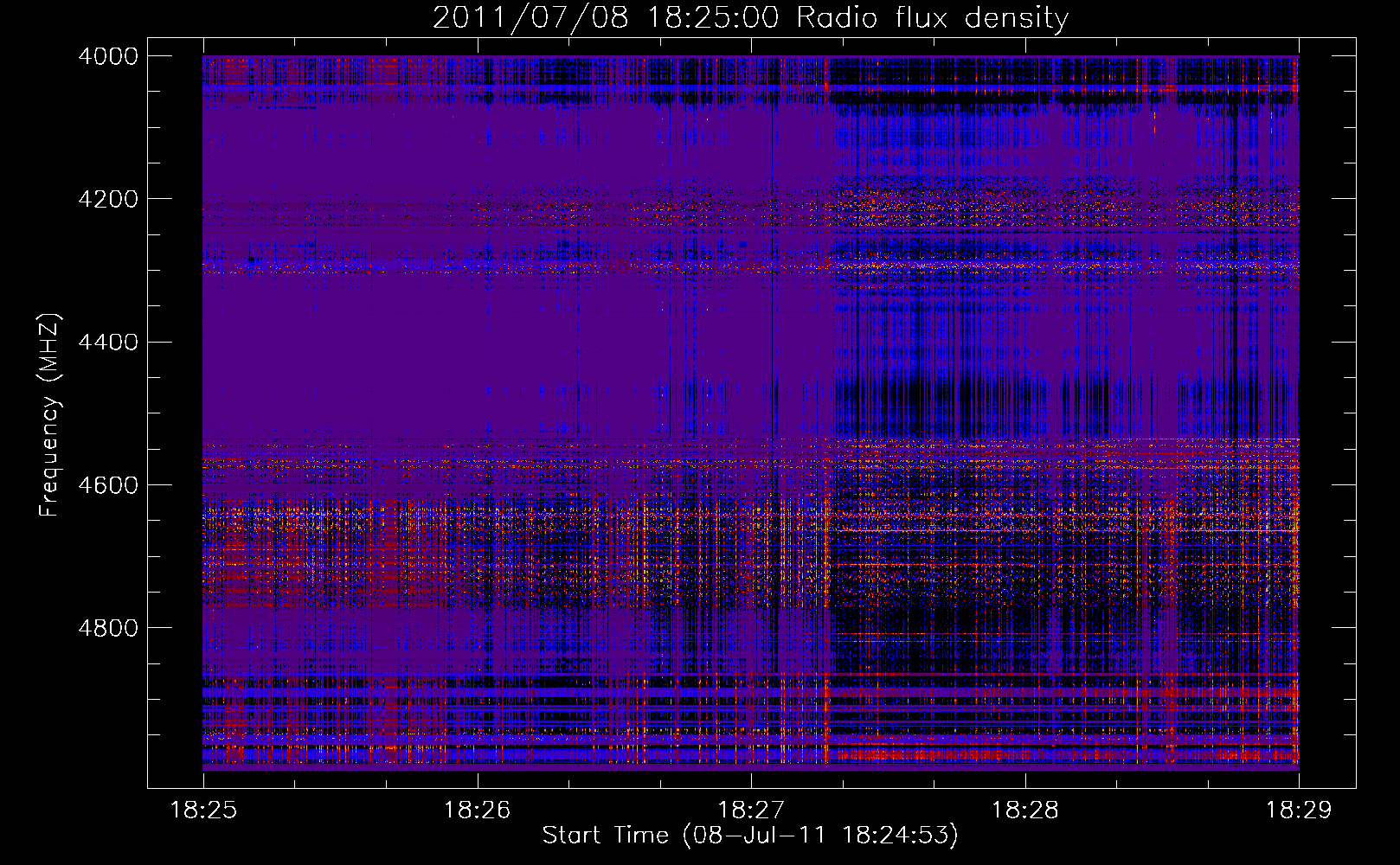Click the 18:25 time tick label
Image resolution: width=1400 pixels, height=865 pixels.
coord(203,811)
